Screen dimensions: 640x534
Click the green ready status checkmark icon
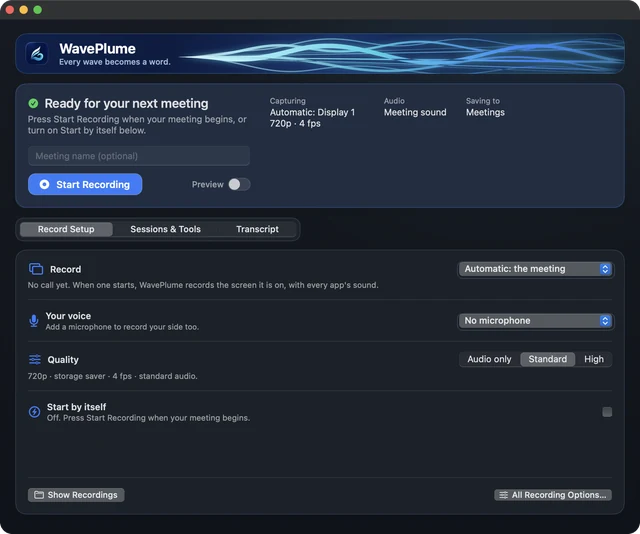pyautogui.click(x=33, y=103)
